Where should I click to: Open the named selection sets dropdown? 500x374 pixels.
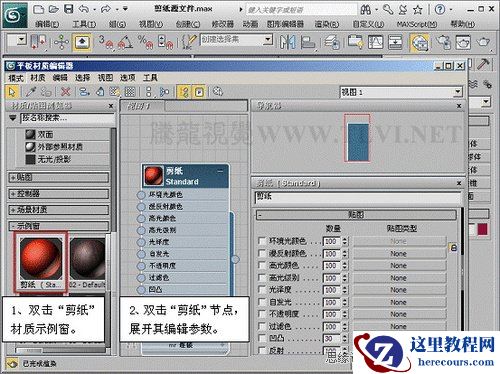pos(267,40)
